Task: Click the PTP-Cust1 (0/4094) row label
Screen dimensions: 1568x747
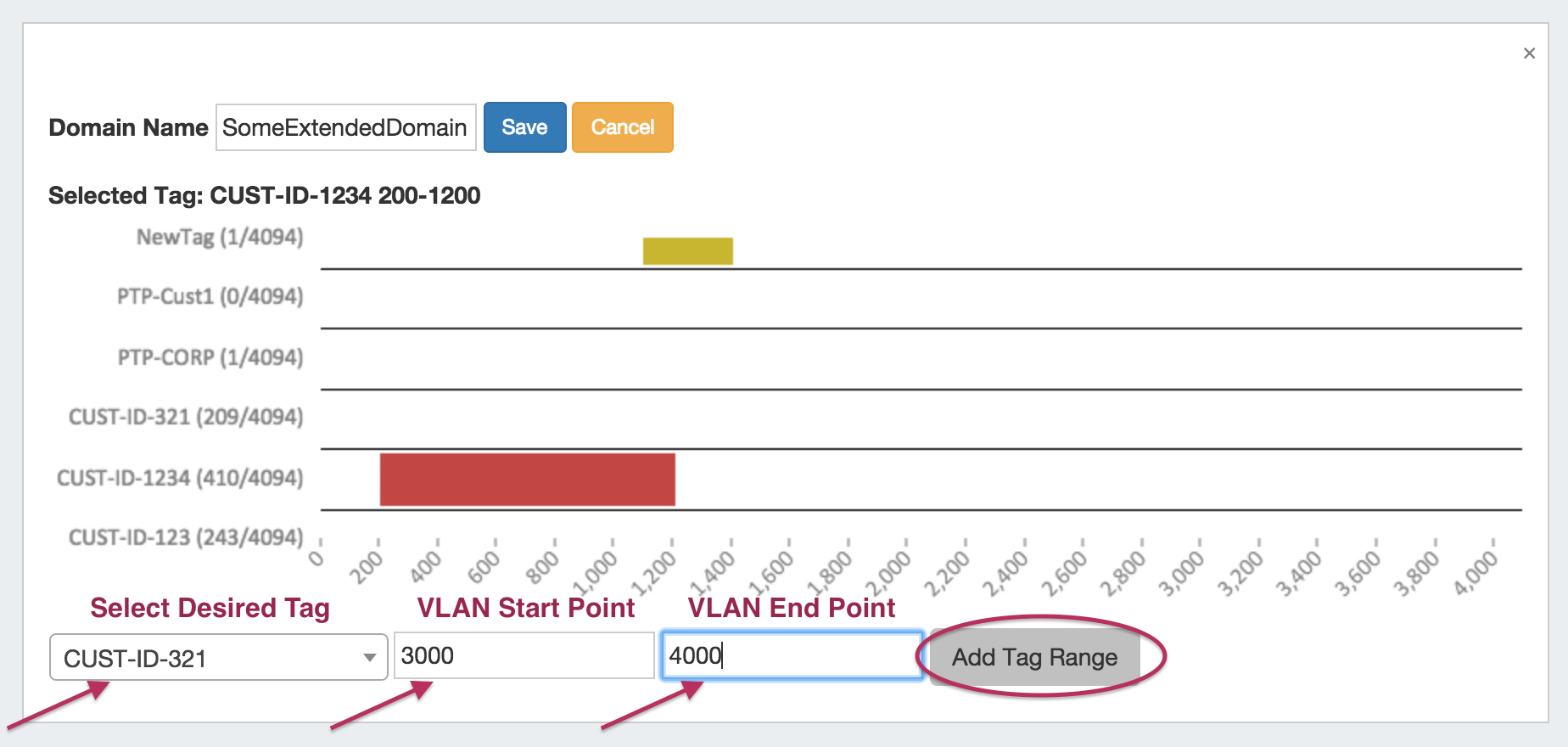Action: coord(210,296)
